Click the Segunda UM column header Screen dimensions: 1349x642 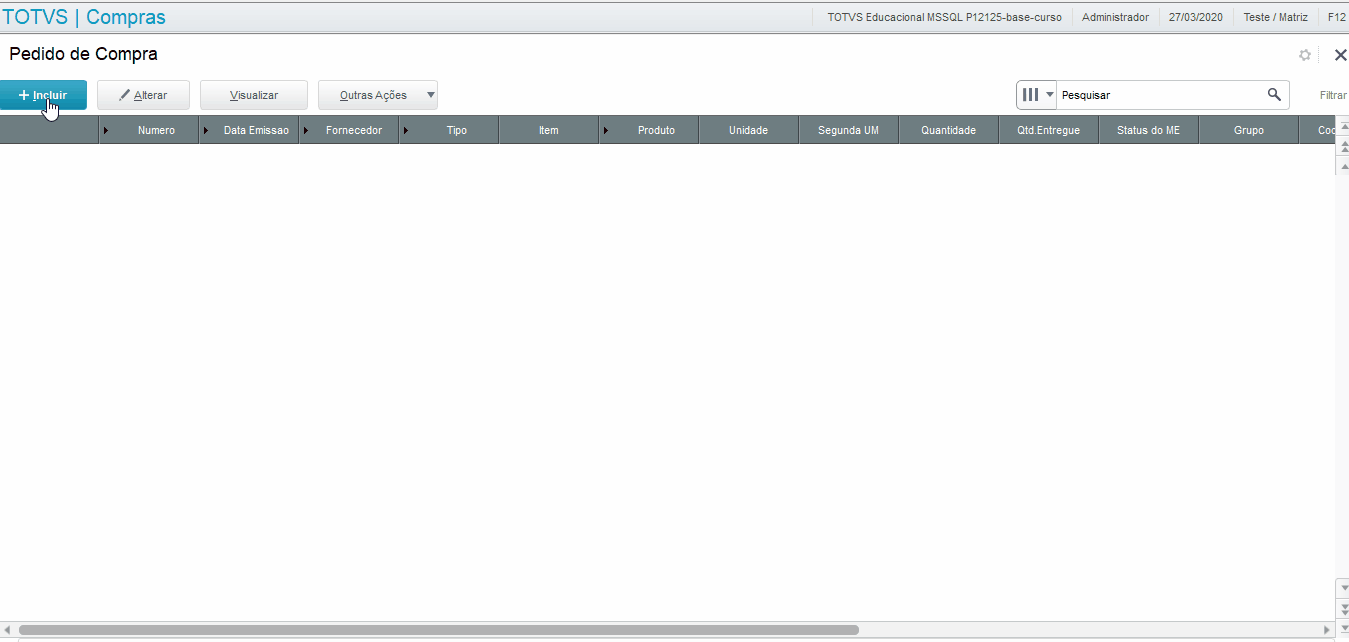[848, 130]
